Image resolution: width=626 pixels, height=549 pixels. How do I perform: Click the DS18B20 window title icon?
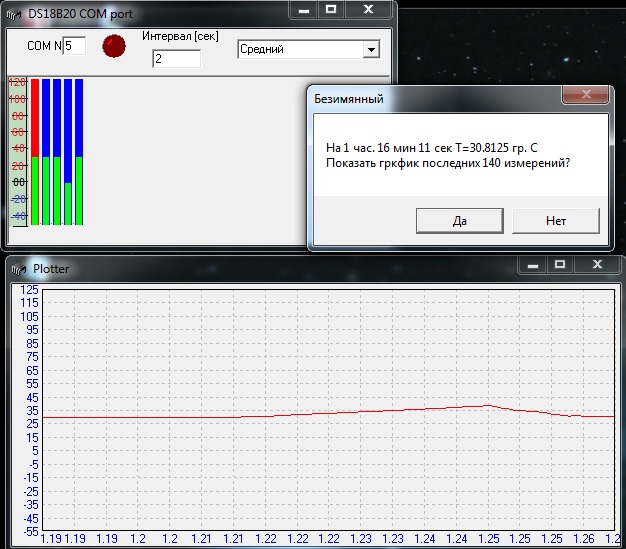14,12
